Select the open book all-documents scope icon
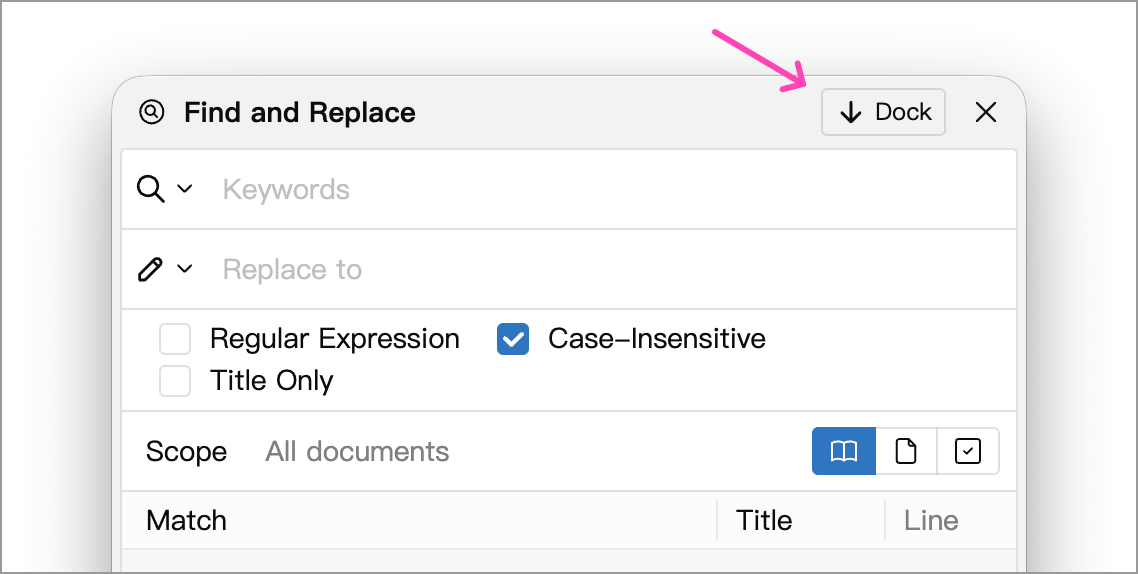Image resolution: width=1138 pixels, height=574 pixels. pos(843,451)
